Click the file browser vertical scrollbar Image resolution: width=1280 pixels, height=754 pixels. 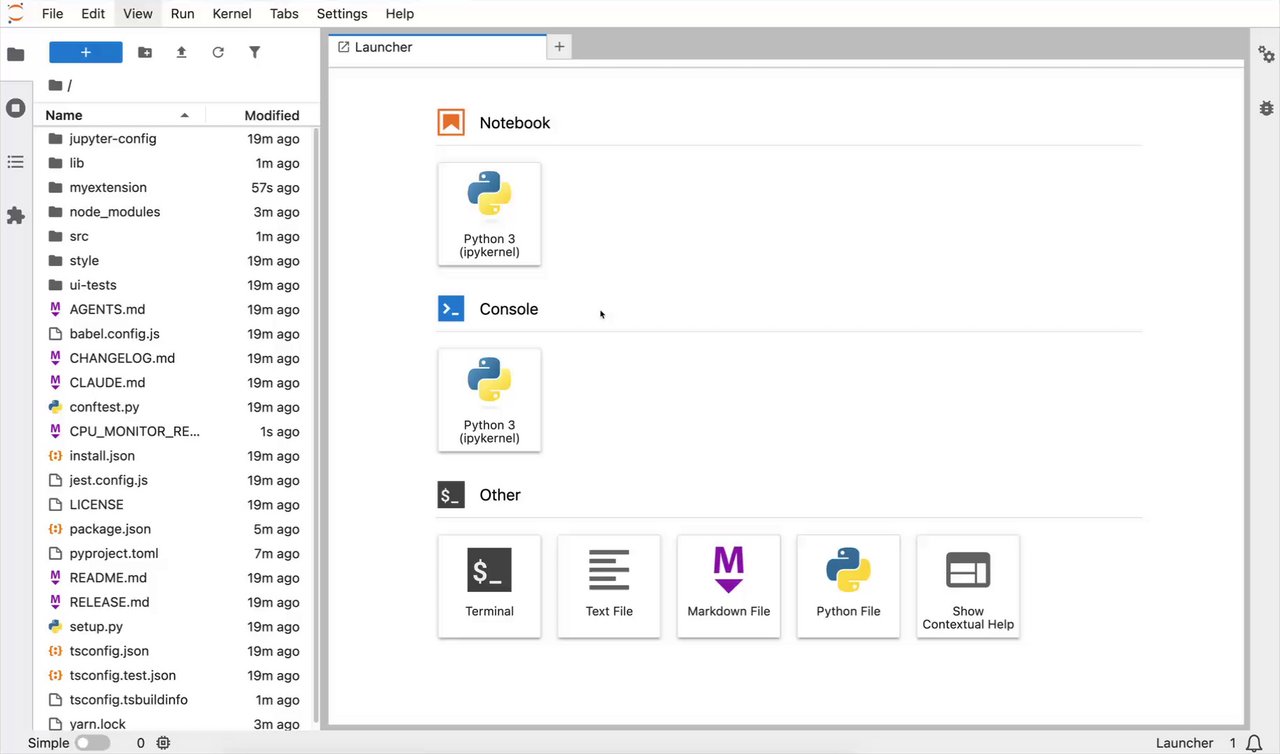(317, 425)
